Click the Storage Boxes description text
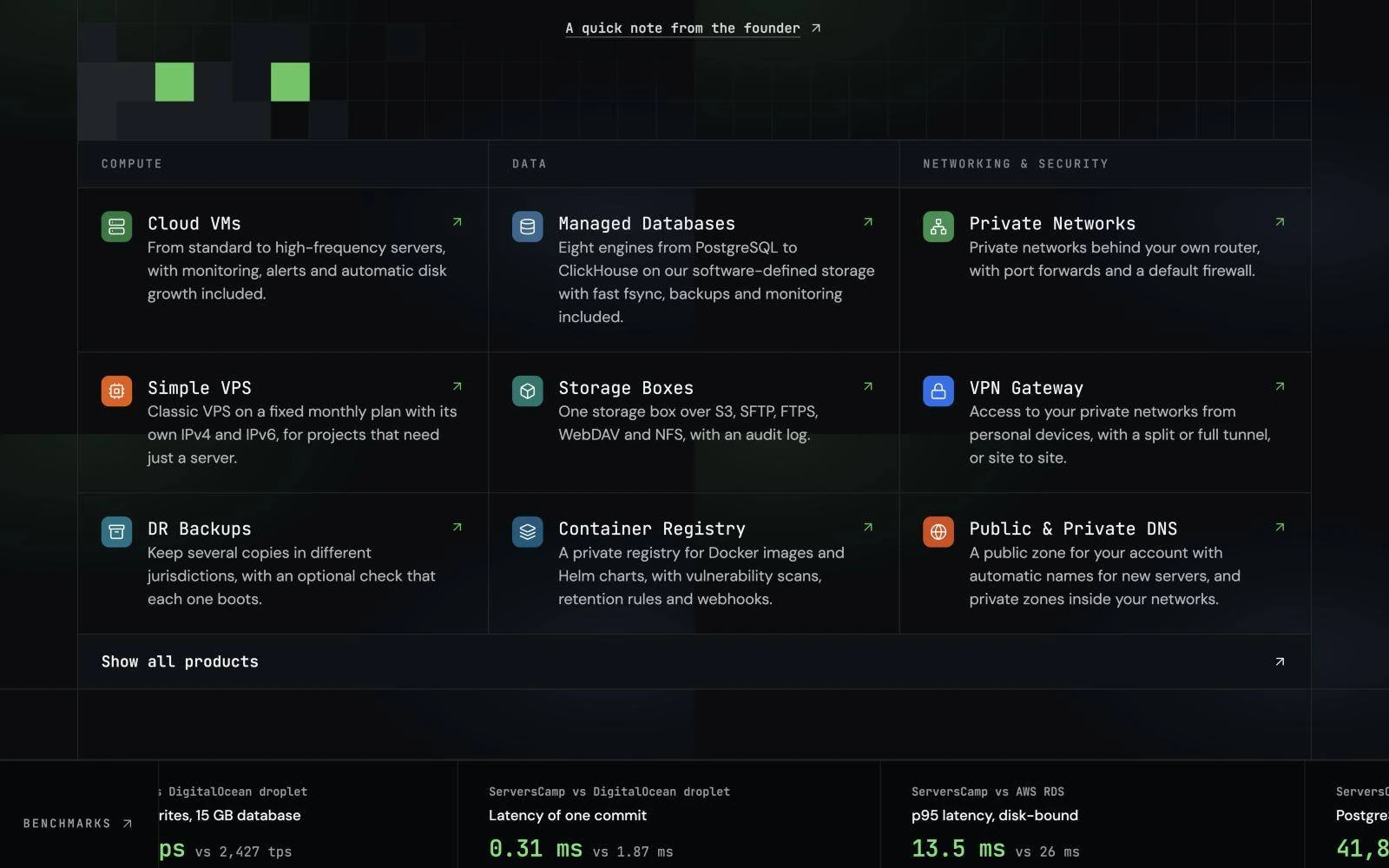 pos(688,423)
